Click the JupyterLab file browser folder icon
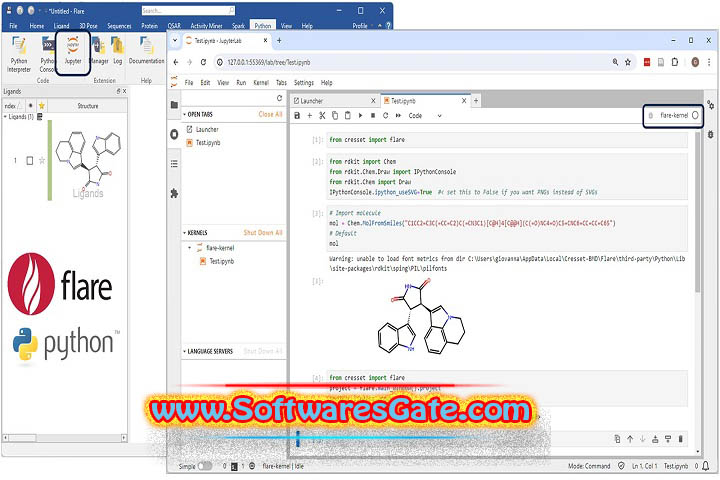The image size is (720, 480). pos(174,105)
